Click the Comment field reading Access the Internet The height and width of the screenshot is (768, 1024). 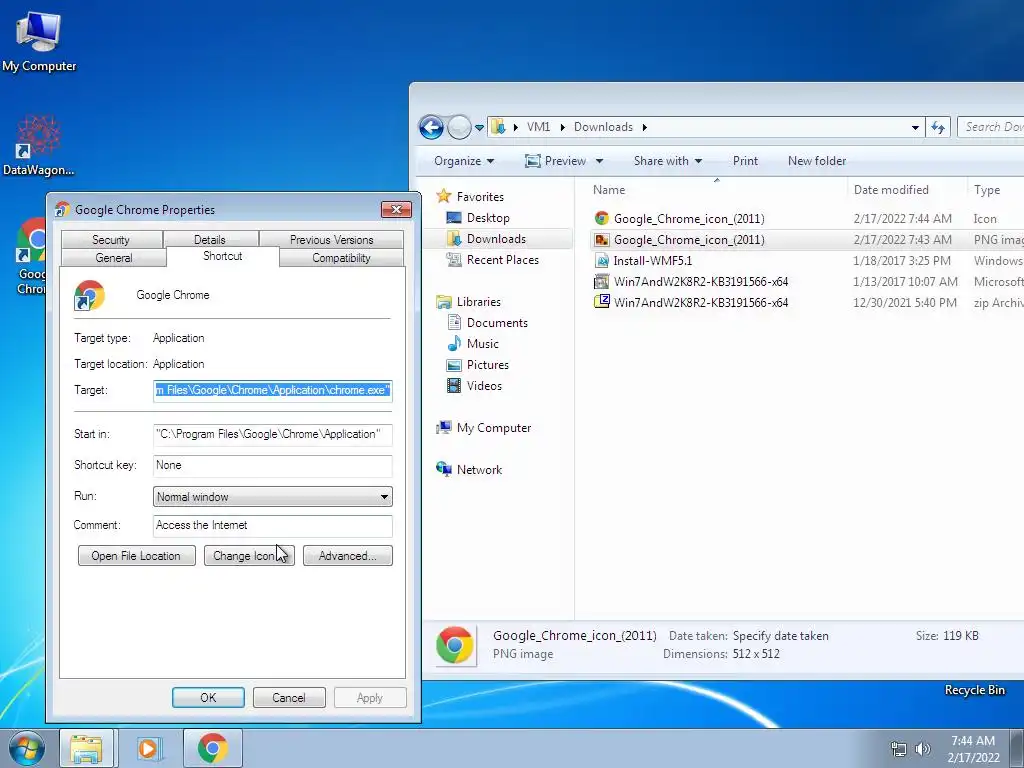[272, 526]
